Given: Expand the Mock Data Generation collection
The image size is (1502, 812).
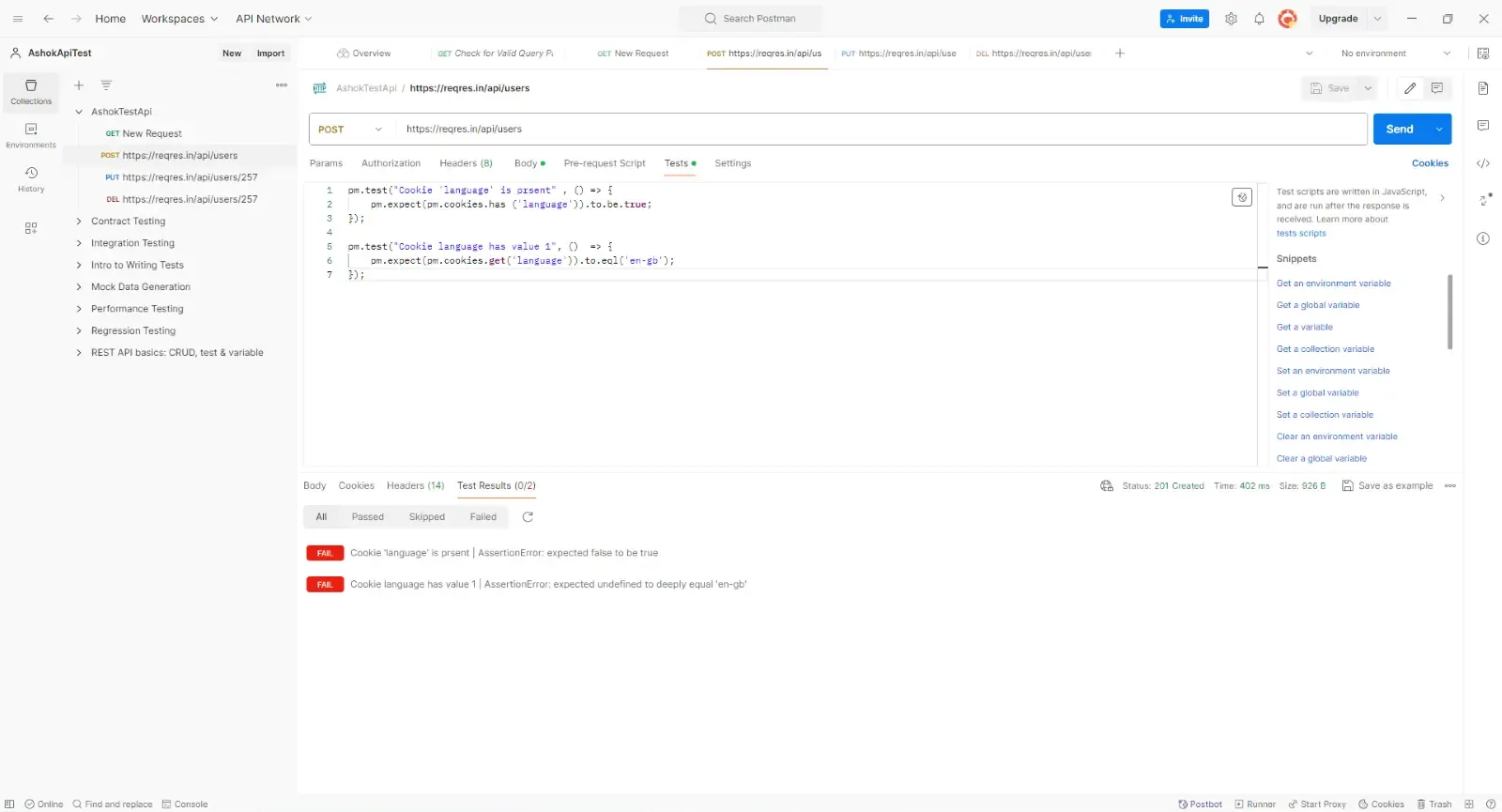Looking at the screenshot, I should pyautogui.click(x=79, y=287).
